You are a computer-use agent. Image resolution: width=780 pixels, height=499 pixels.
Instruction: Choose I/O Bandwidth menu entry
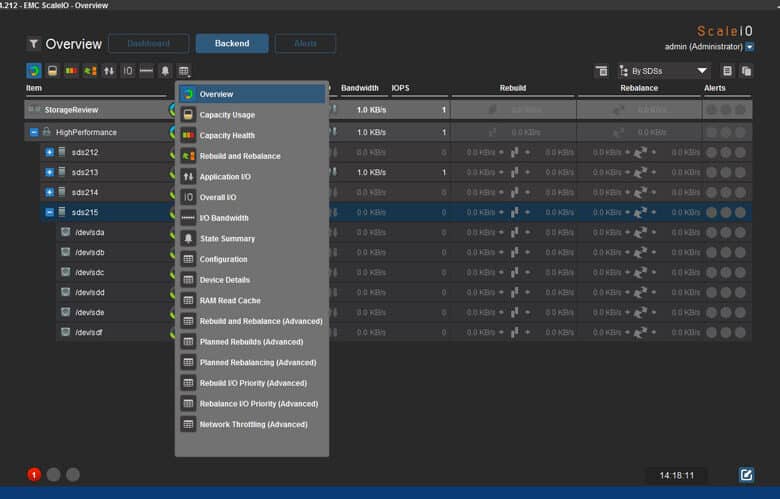point(252,218)
